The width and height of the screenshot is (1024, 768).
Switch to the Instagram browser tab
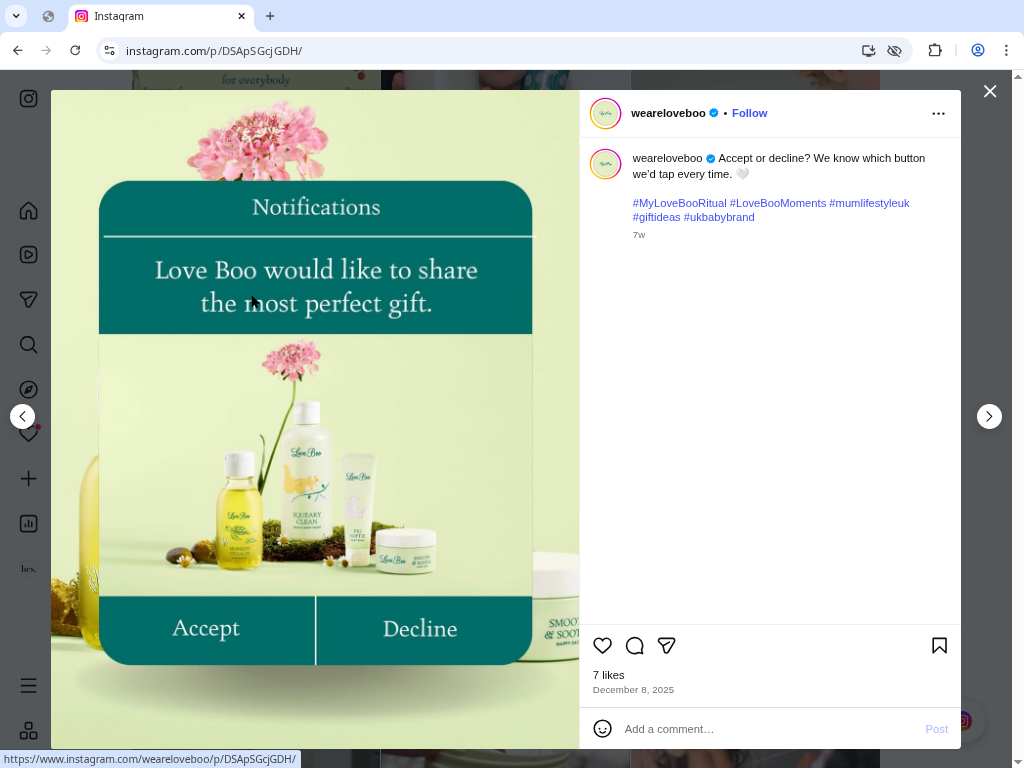click(x=160, y=16)
